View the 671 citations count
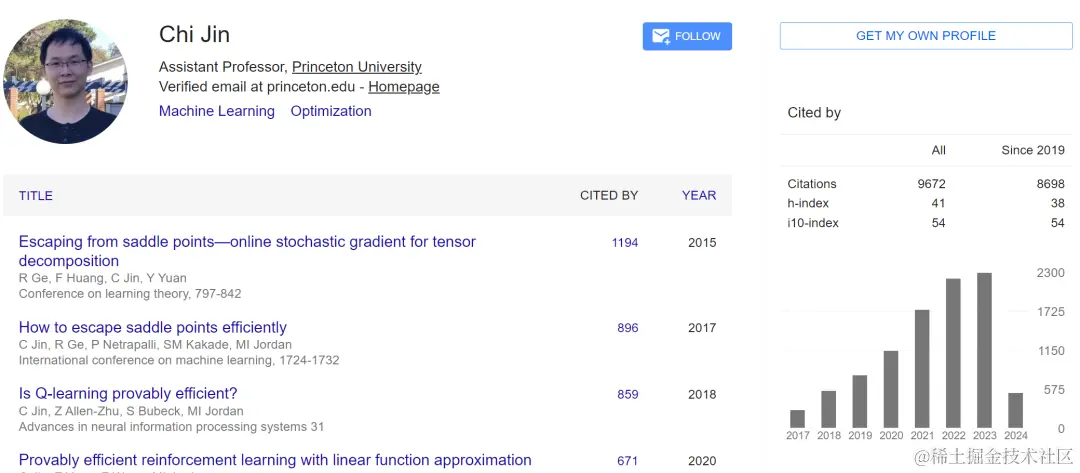The width and height of the screenshot is (1080, 473). tap(628, 461)
